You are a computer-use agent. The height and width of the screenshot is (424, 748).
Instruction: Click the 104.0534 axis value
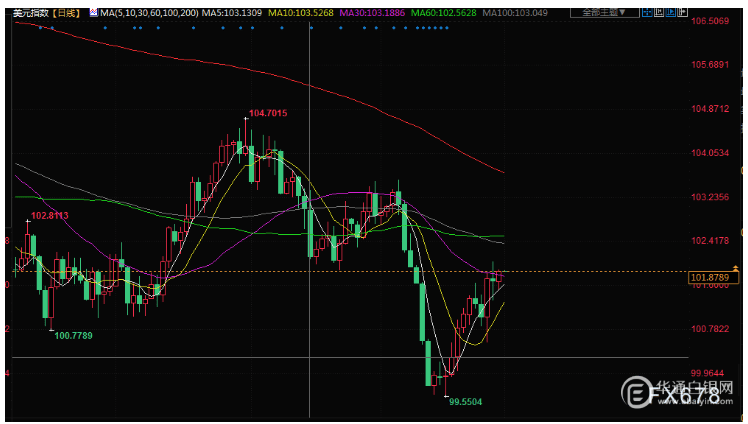[x=710, y=153]
